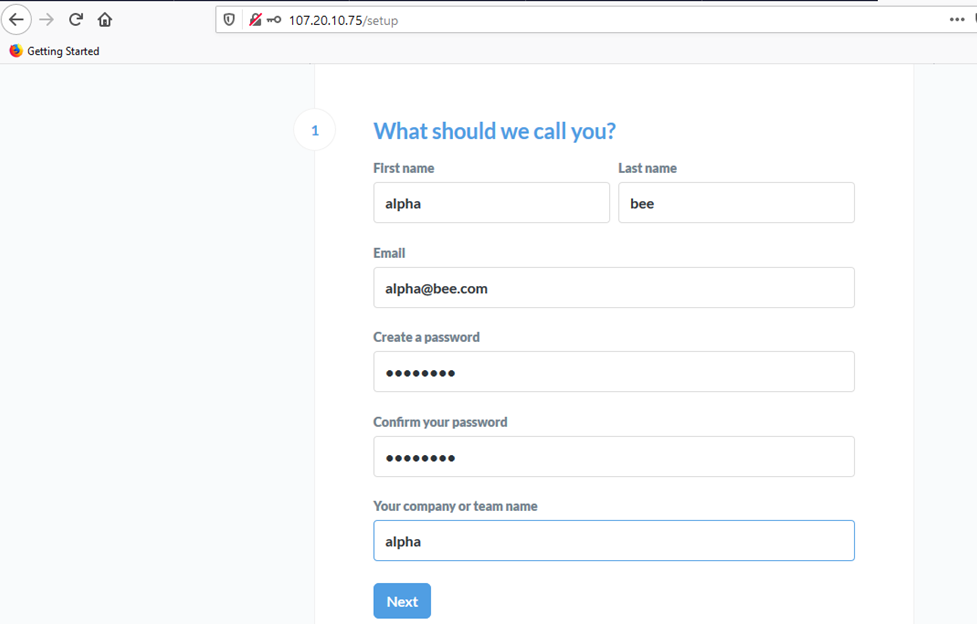Click the 'Your company or team name' label

coord(455,506)
